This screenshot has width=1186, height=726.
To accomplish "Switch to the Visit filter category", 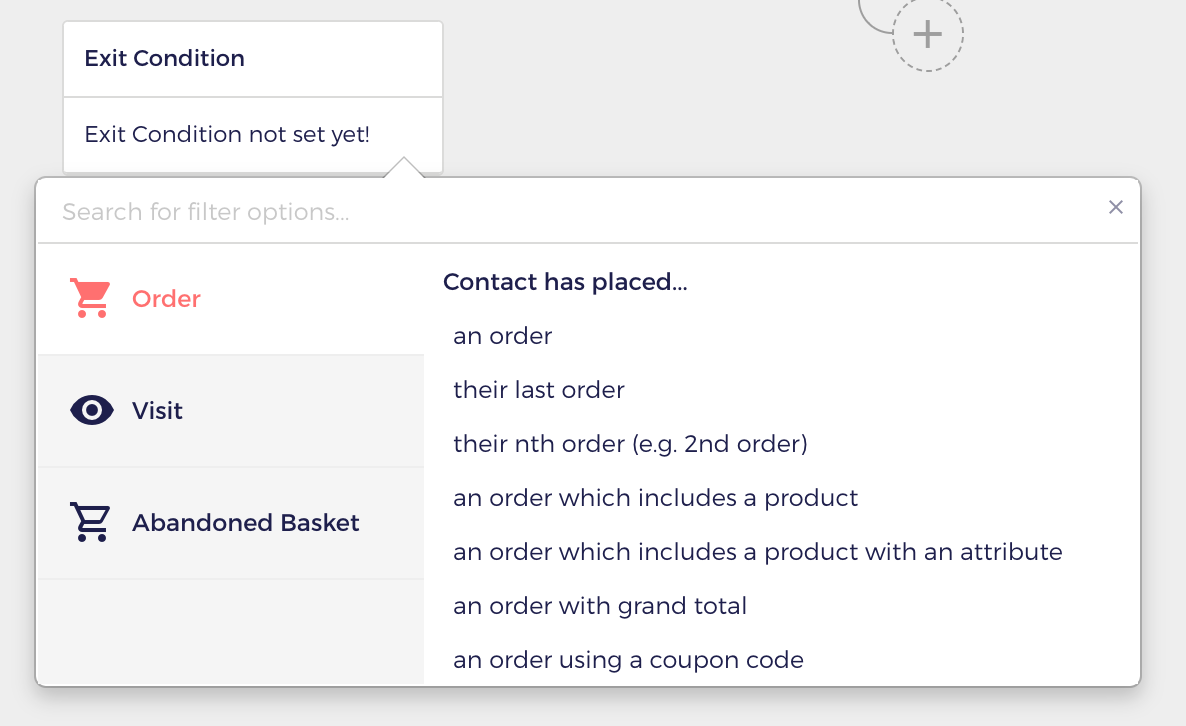I will (x=231, y=411).
